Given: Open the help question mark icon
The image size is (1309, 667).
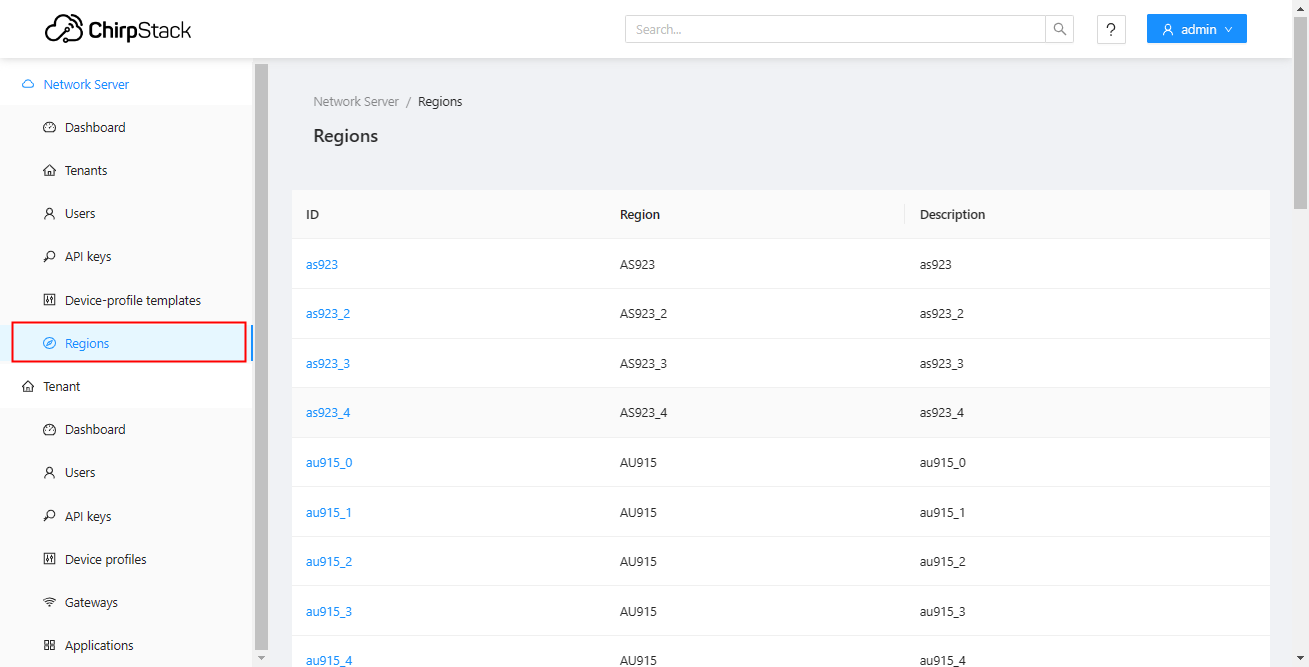Looking at the screenshot, I should pos(1111,30).
